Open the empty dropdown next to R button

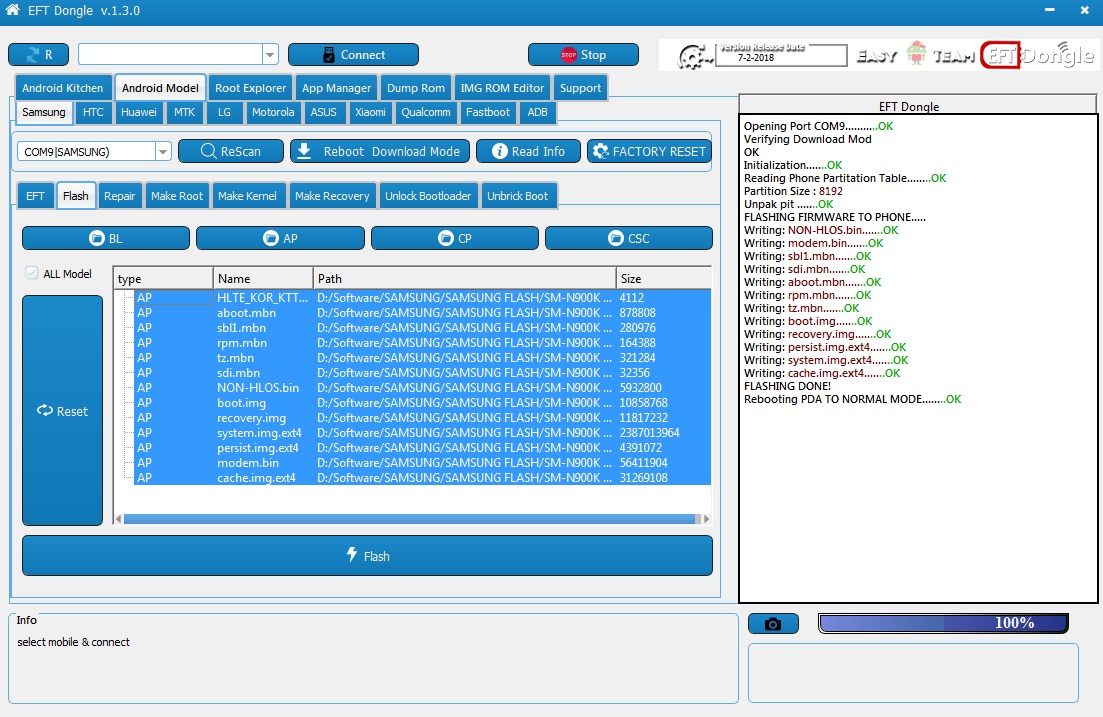[x=270, y=54]
